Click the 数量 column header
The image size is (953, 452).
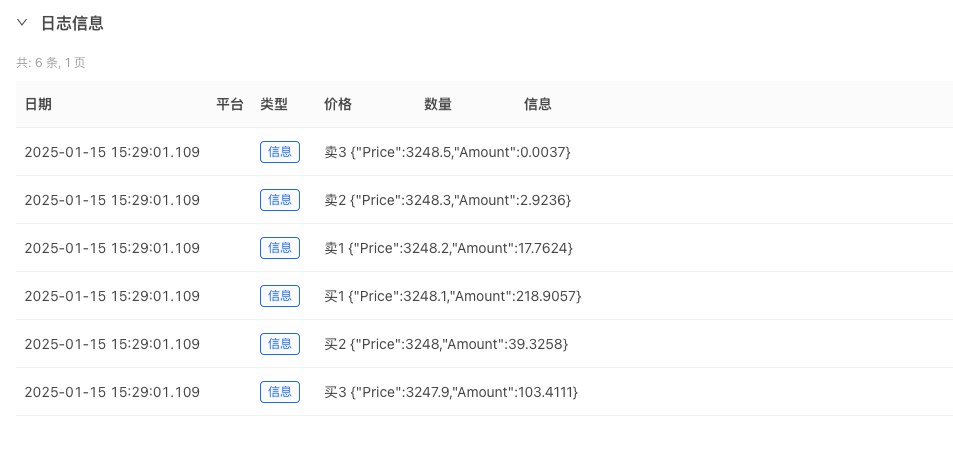(x=438, y=104)
